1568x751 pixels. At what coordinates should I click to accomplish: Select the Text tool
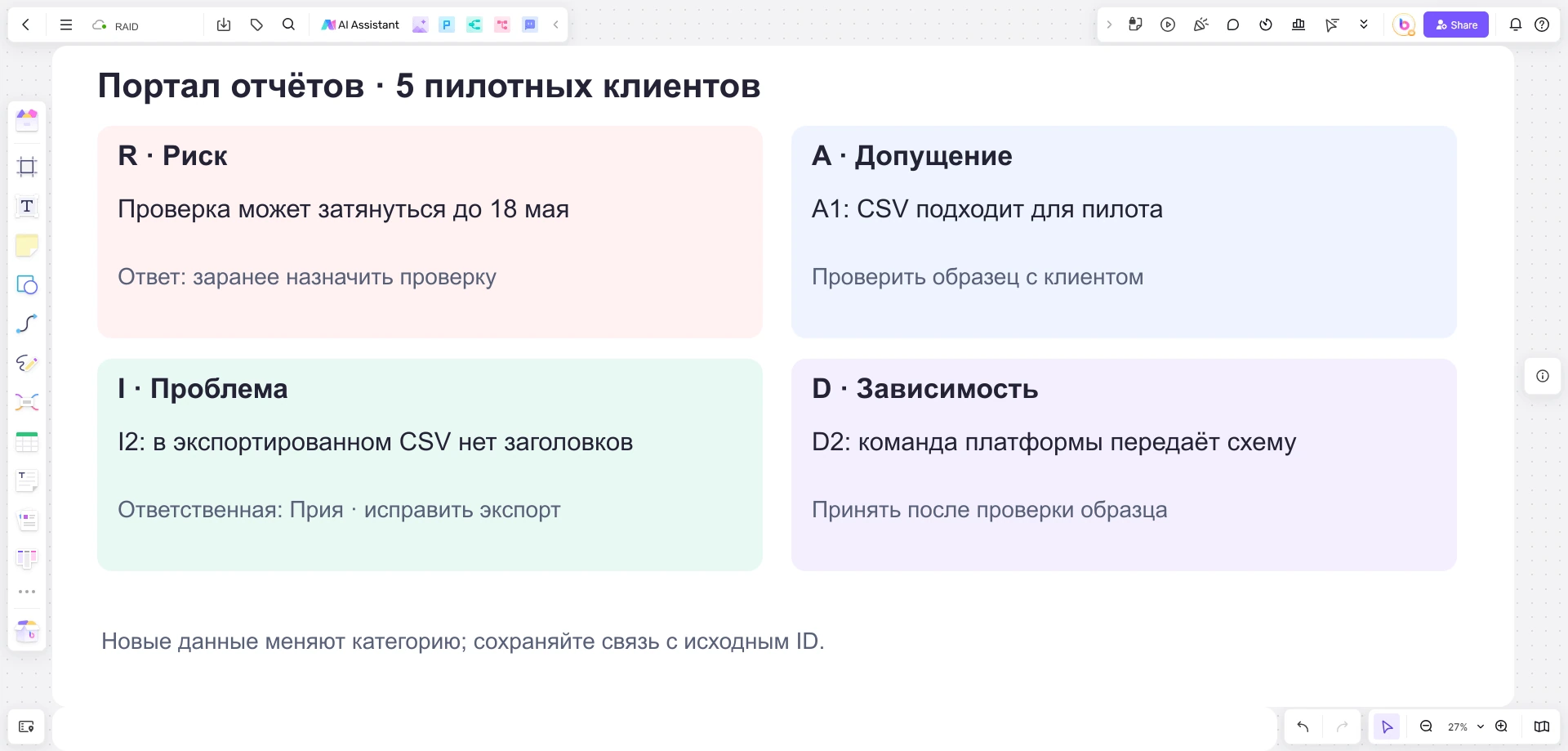pos(27,206)
